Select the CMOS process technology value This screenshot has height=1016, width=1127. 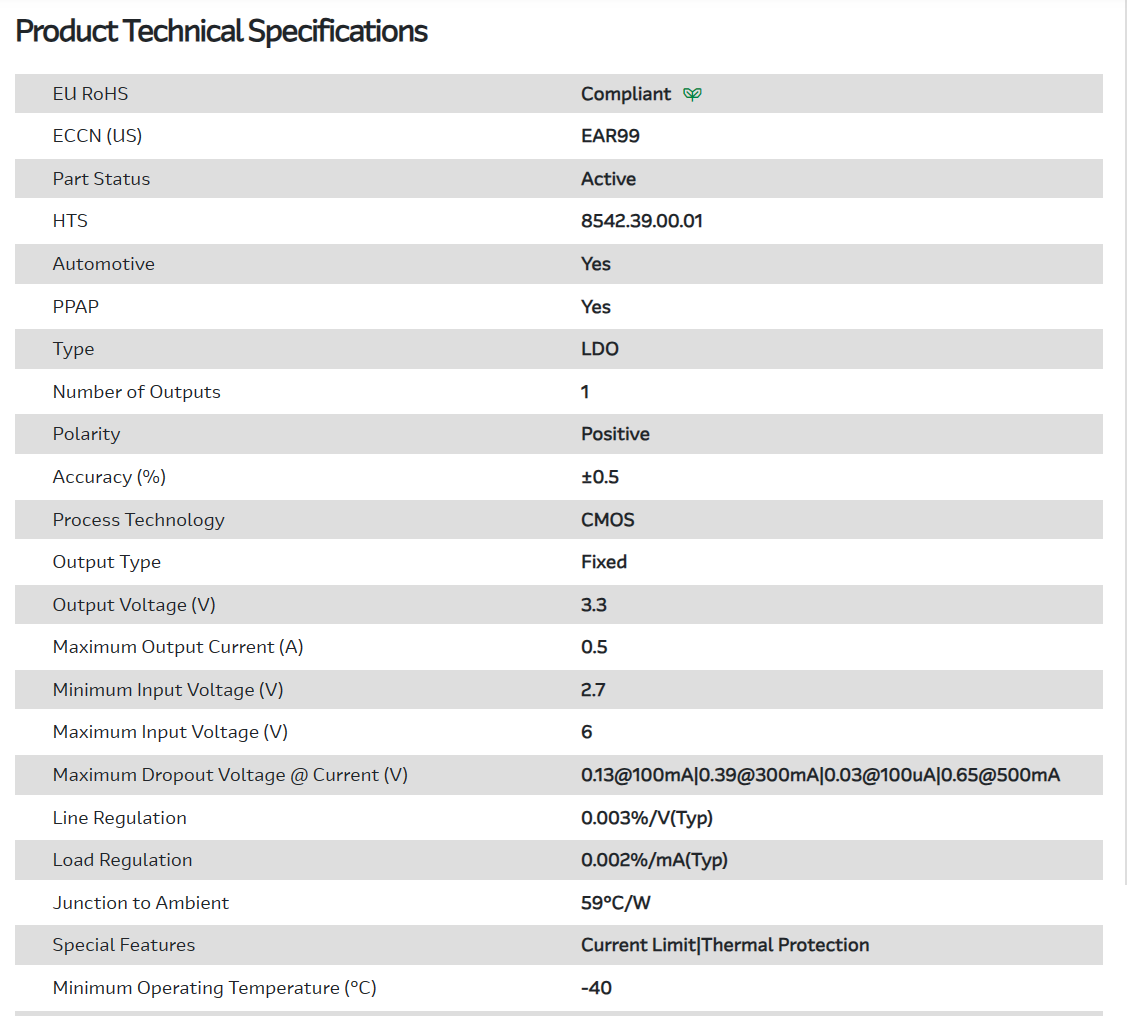click(607, 520)
